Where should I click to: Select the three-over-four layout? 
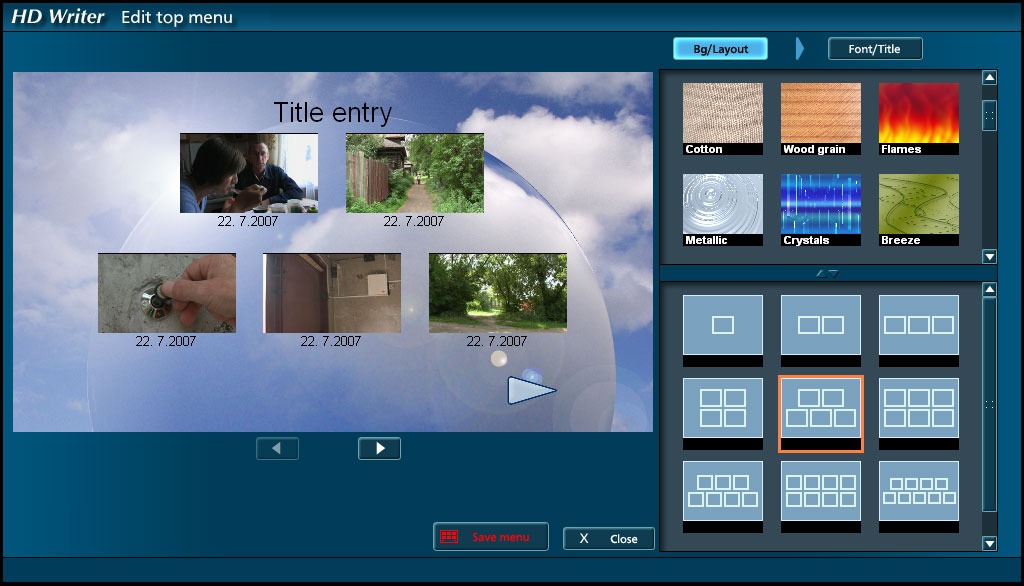722,496
